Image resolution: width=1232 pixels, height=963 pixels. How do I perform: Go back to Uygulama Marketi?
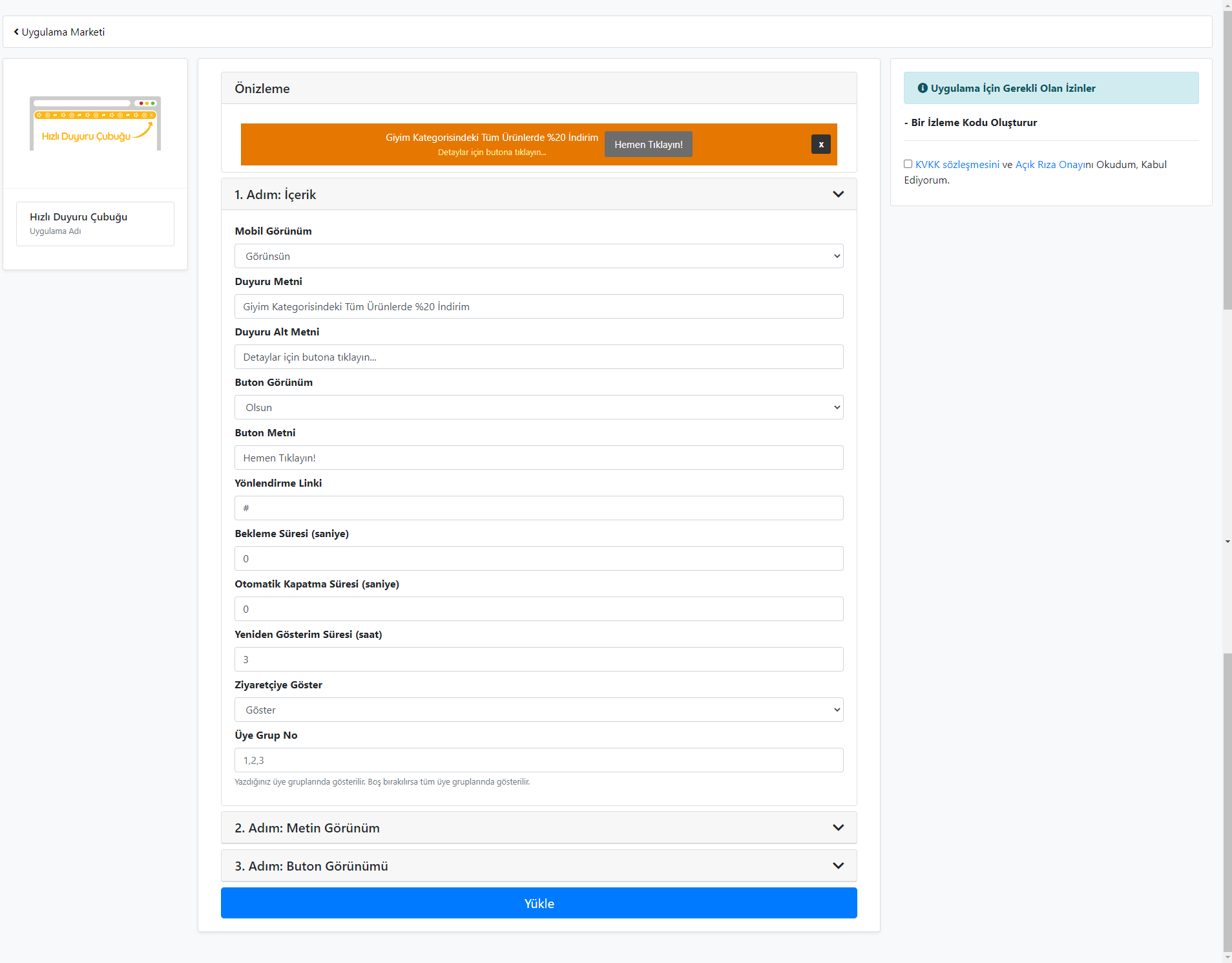(59, 32)
